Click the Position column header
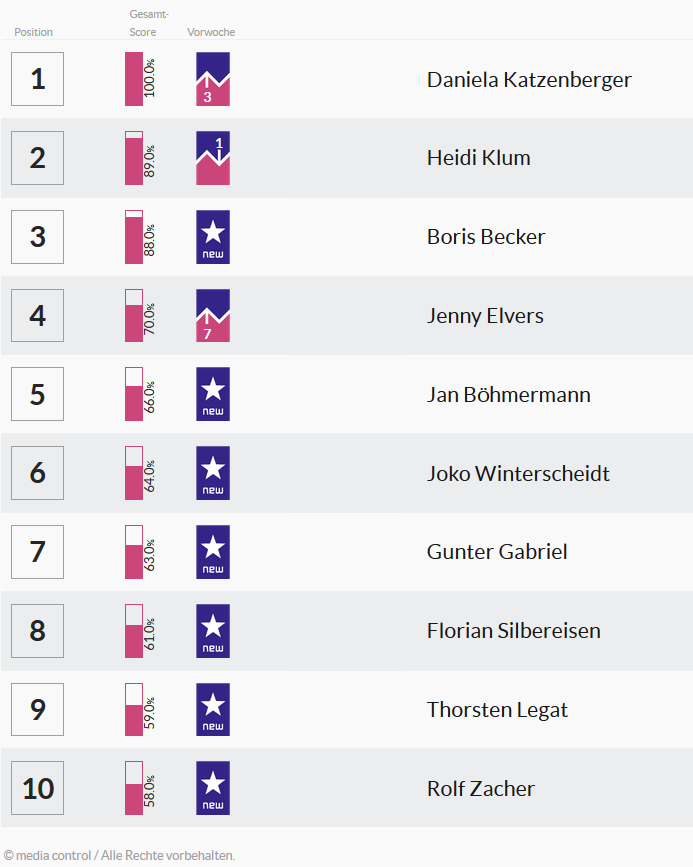This screenshot has width=693, height=867. [x=33, y=32]
